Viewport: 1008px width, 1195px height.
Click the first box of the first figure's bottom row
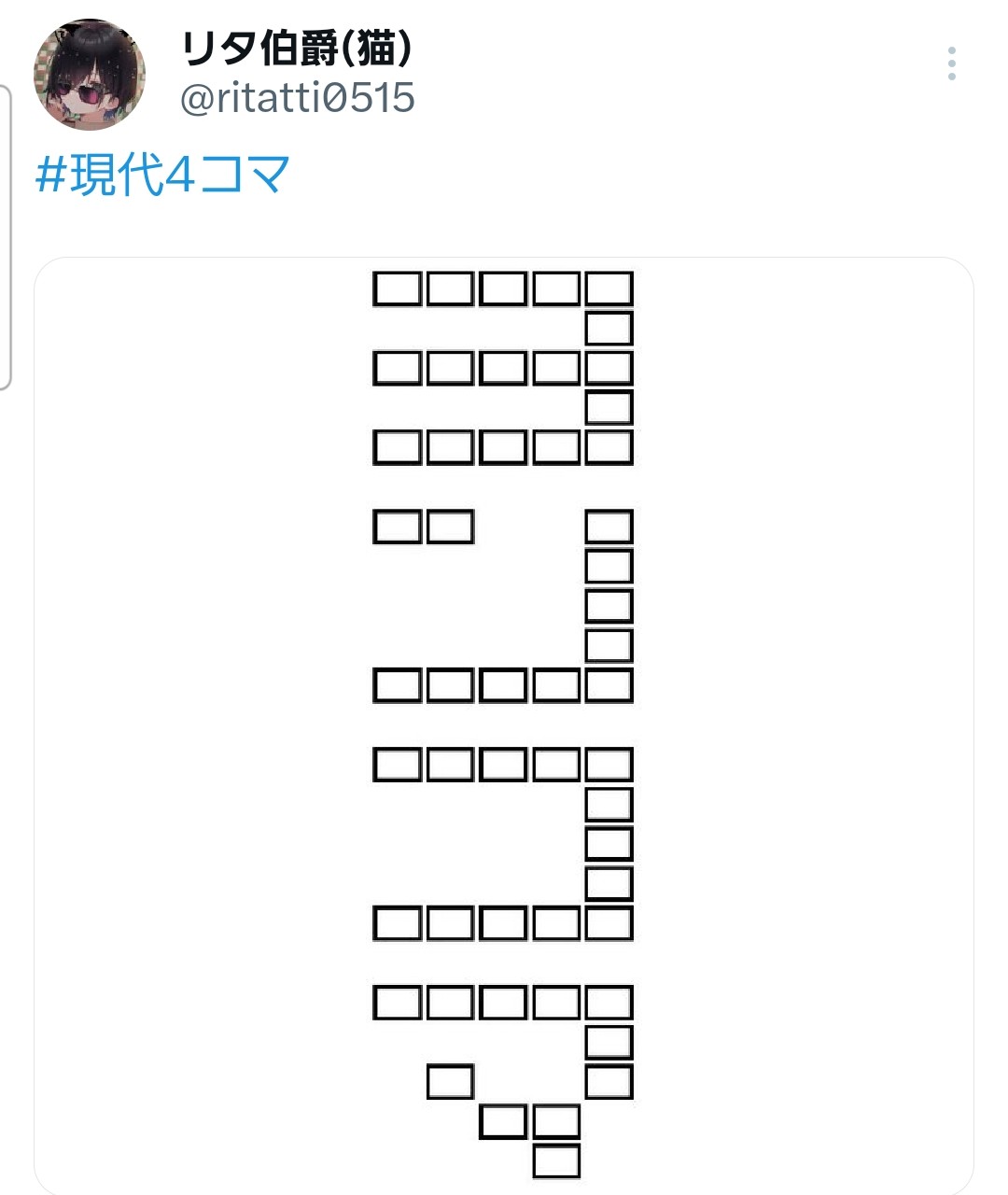(x=397, y=447)
